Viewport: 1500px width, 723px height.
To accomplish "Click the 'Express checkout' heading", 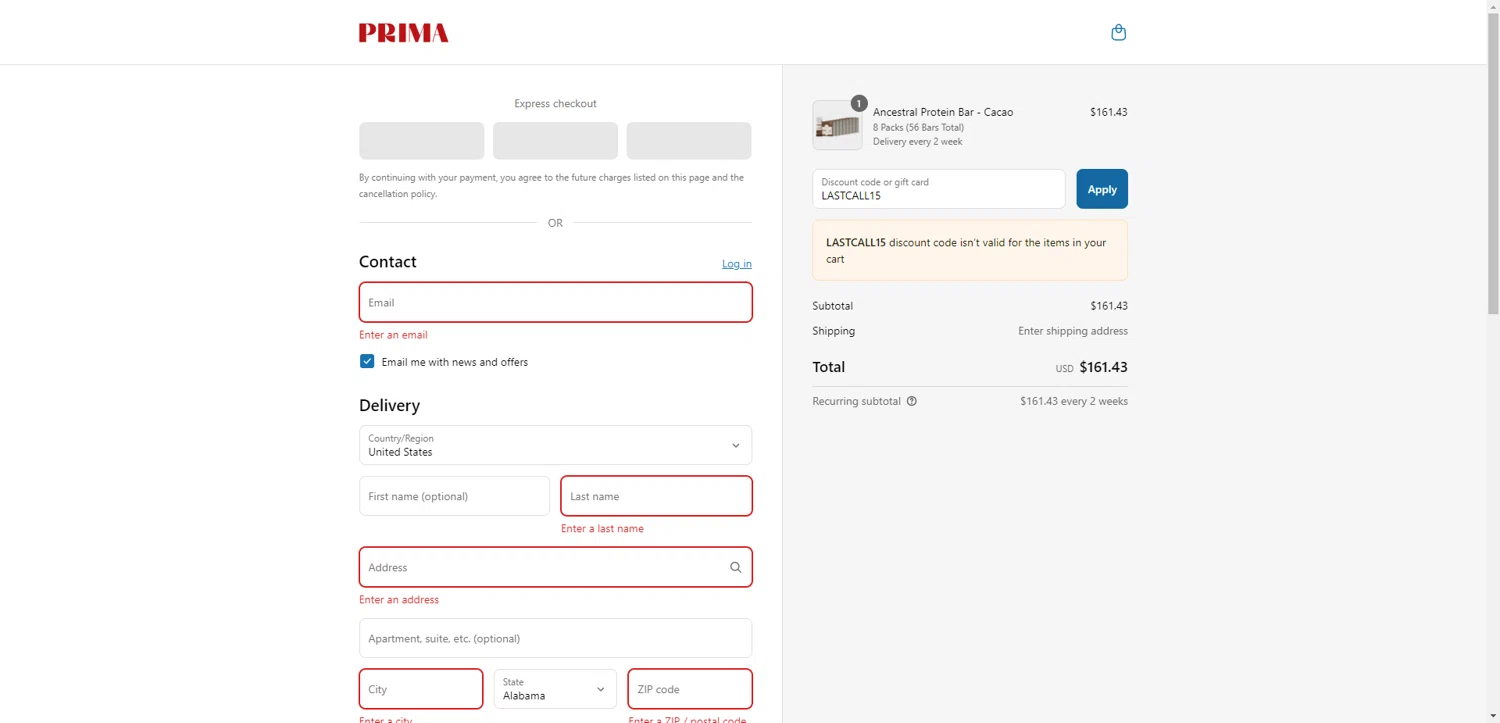I will [x=555, y=104].
